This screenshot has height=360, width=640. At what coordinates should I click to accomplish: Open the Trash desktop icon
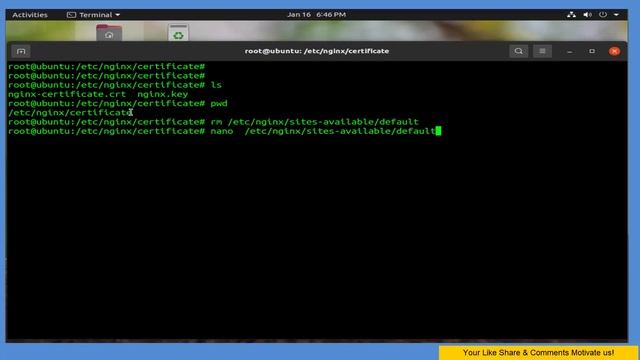point(178,33)
